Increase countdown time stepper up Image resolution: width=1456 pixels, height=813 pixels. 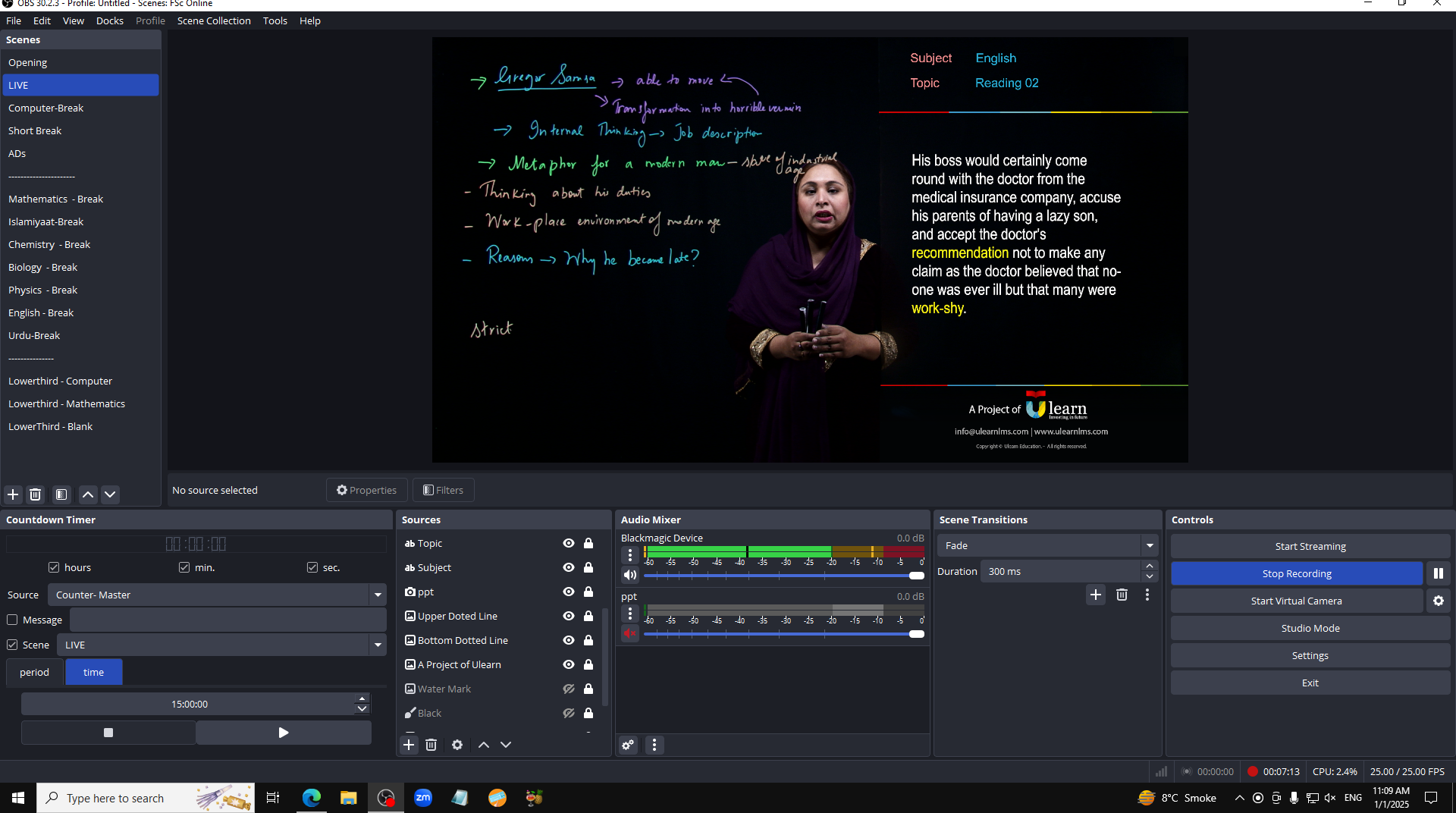coord(362,698)
